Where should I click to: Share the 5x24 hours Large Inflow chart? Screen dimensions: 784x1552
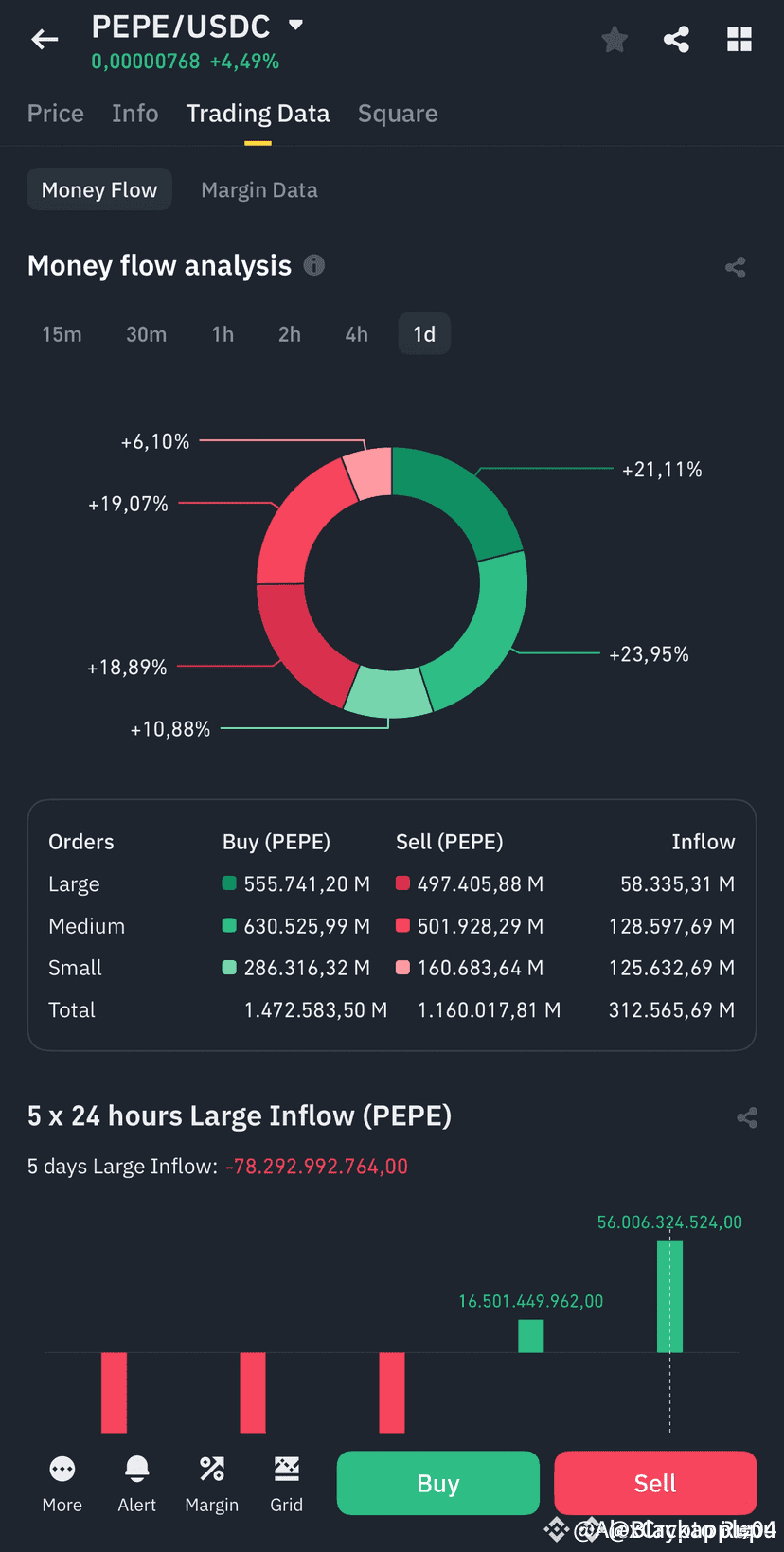[747, 1117]
